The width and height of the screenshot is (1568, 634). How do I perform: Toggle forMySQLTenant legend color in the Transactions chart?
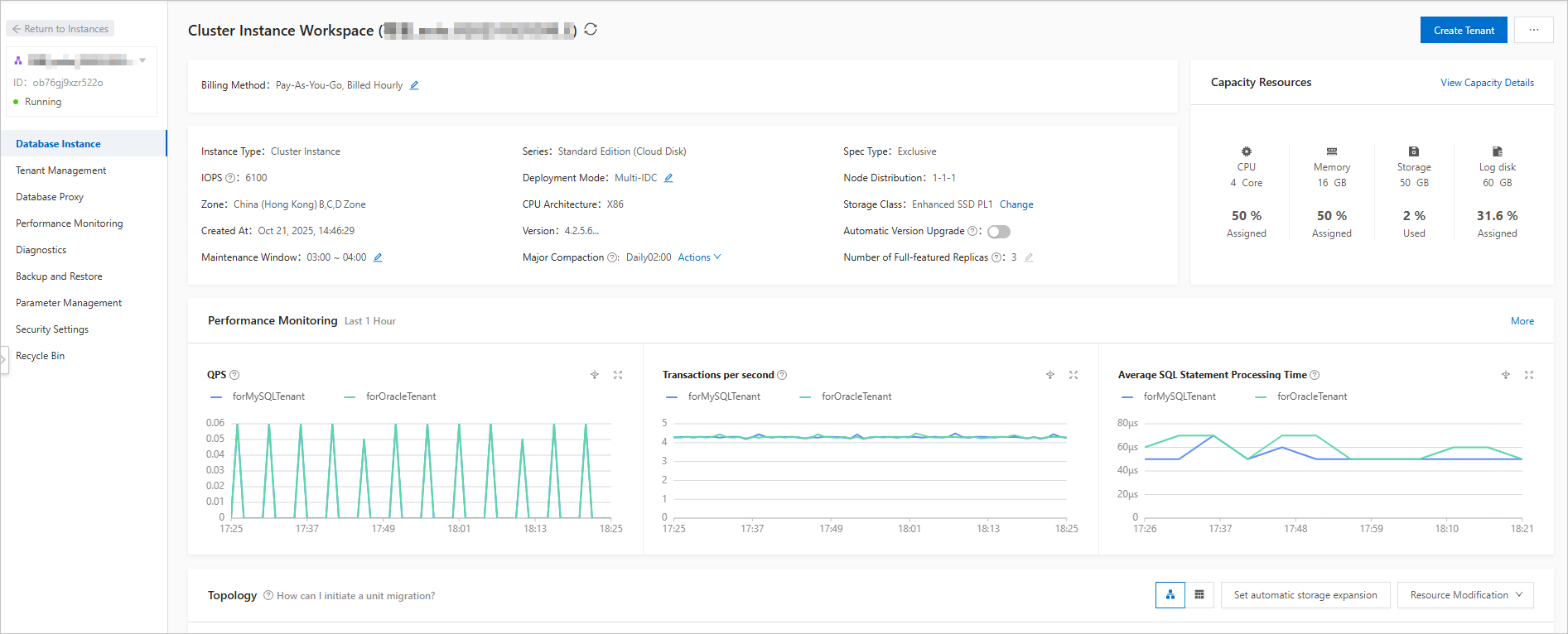(x=672, y=397)
